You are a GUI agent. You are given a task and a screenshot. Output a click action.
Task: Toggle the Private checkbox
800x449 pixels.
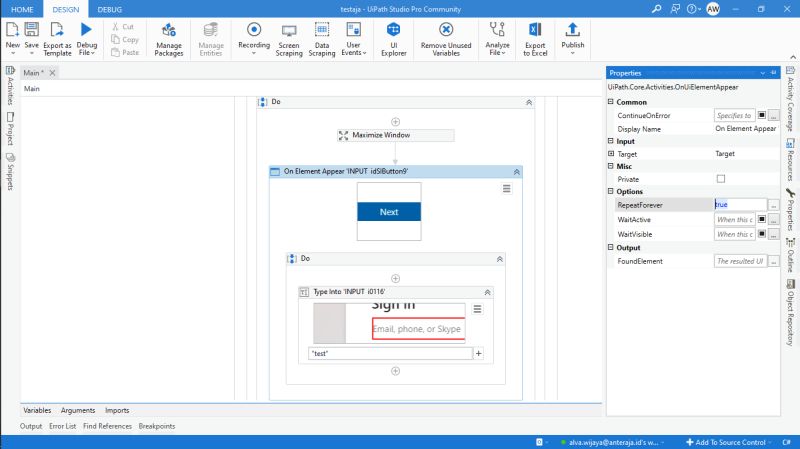point(720,179)
